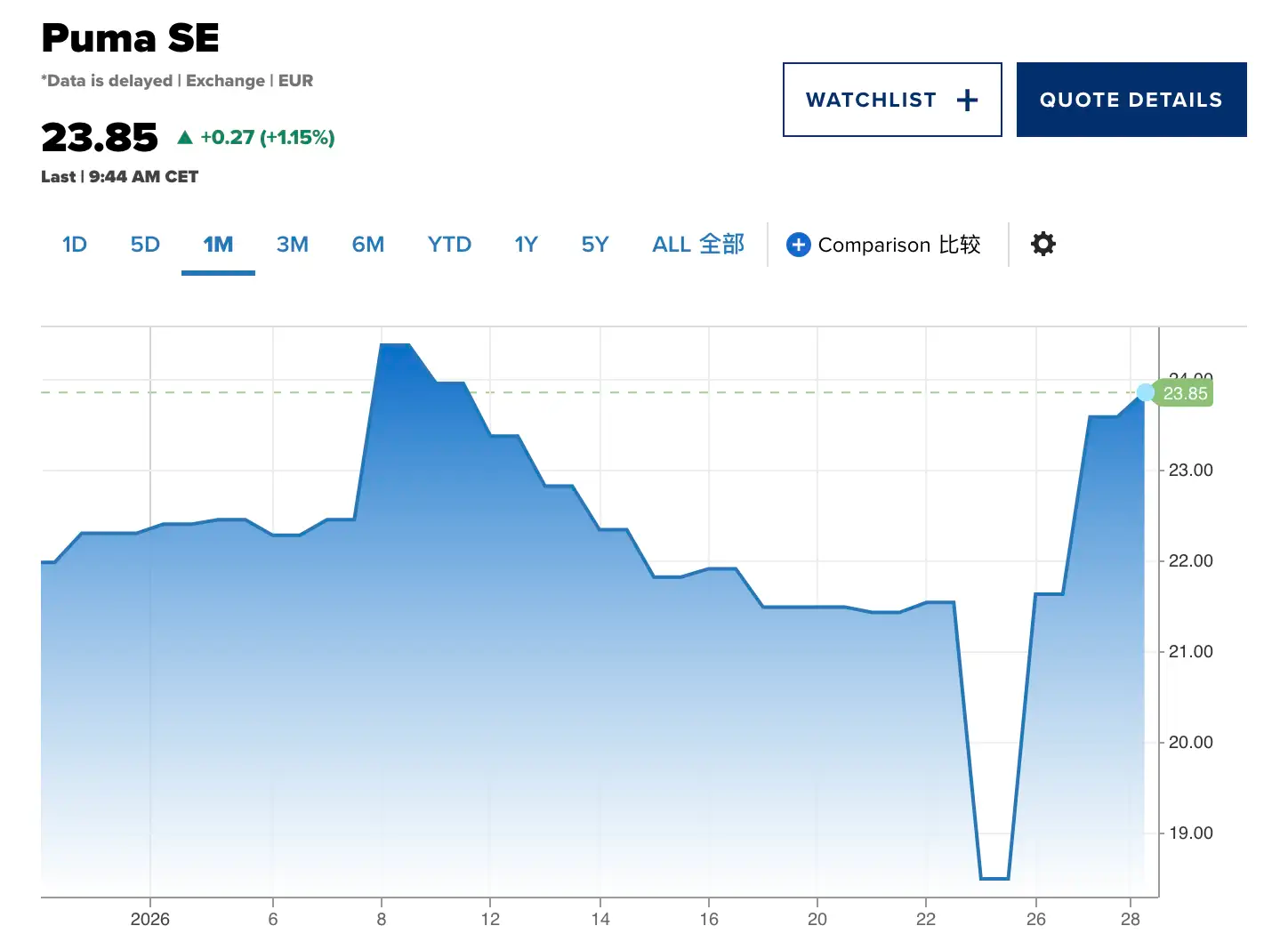The width and height of the screenshot is (1288, 950).
Task: Select the 5D time range
Action: click(145, 245)
